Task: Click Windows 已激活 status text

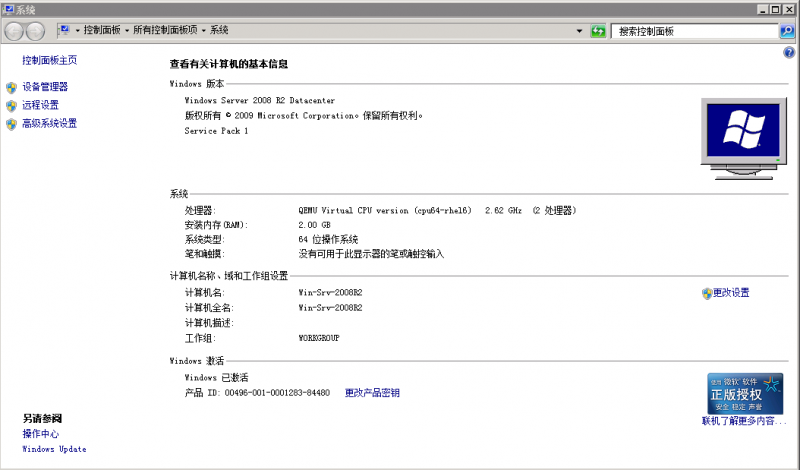Action: [216, 378]
